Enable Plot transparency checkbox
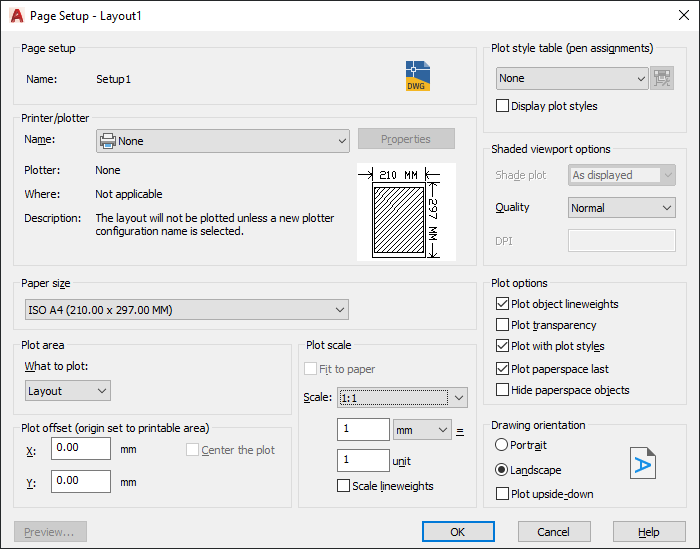700x549 pixels. pos(502,325)
